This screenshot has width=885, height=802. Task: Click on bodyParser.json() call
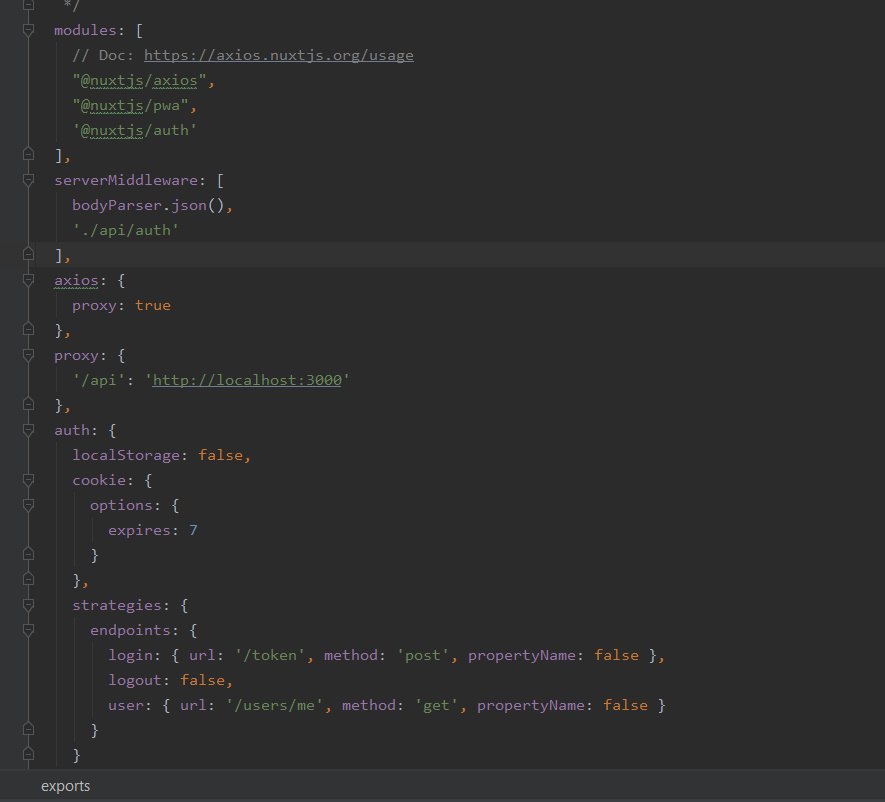148,205
